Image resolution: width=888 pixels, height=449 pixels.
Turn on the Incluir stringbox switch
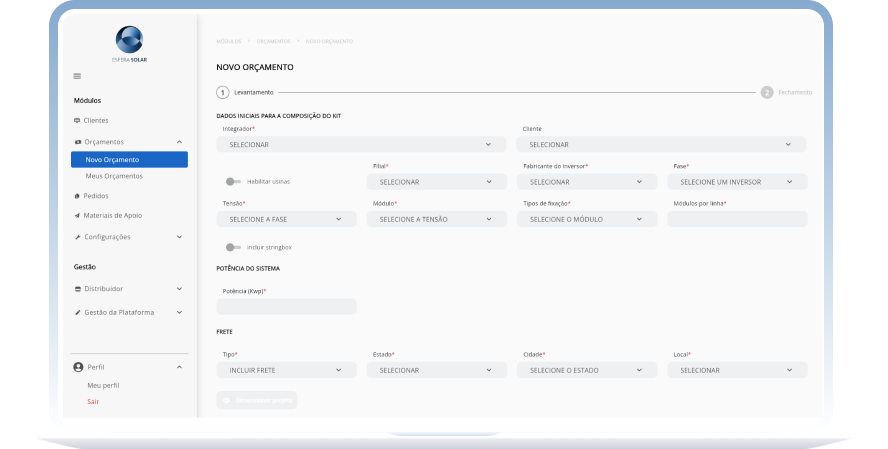(x=233, y=247)
